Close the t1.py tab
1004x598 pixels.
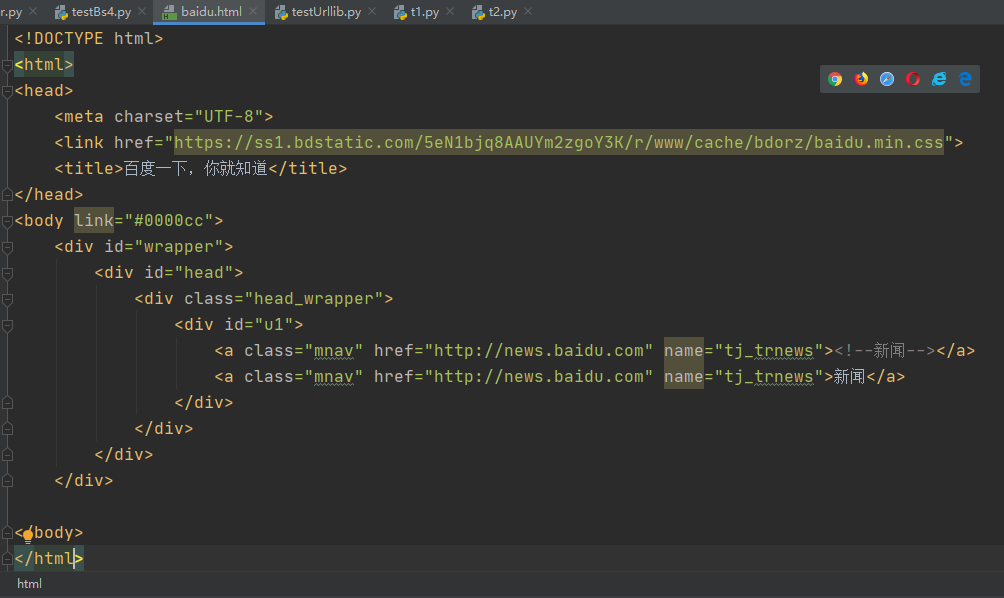(450, 12)
